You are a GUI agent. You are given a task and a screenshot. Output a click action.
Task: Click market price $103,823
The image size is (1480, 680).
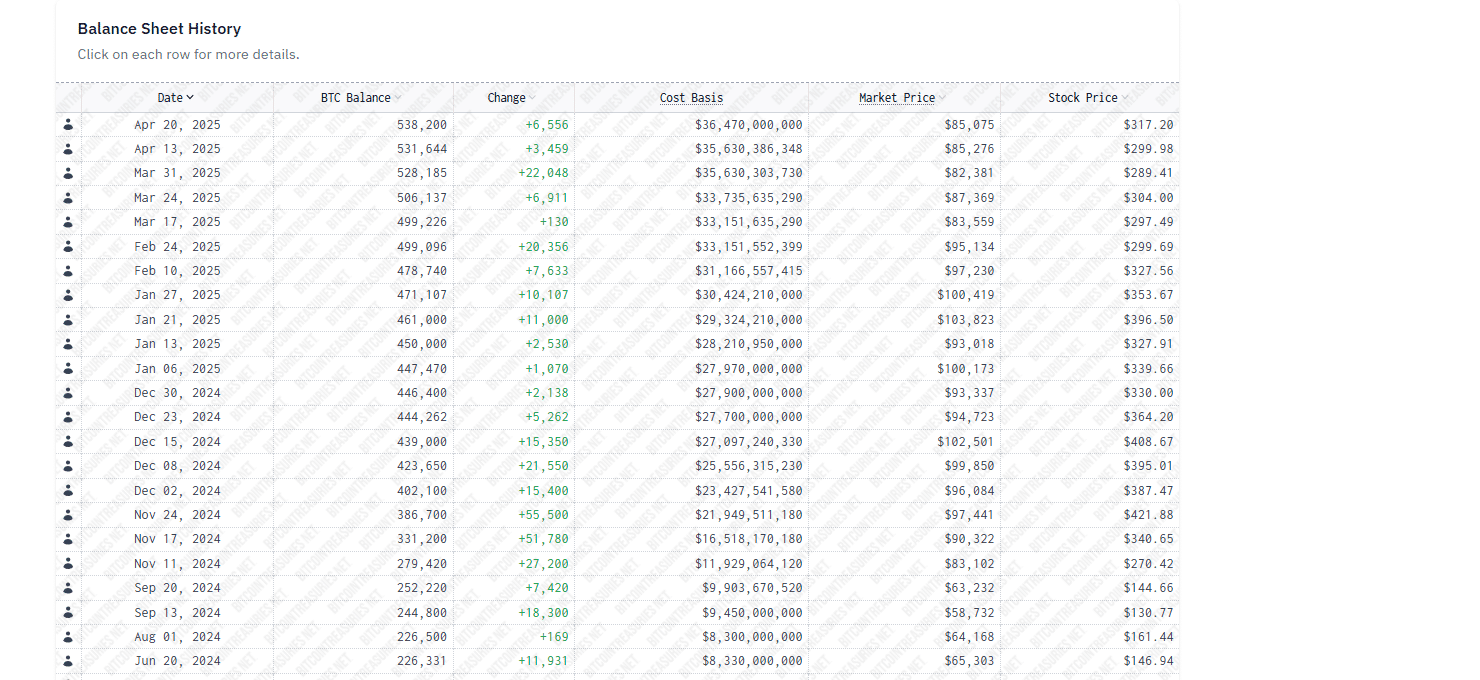click(x=966, y=320)
